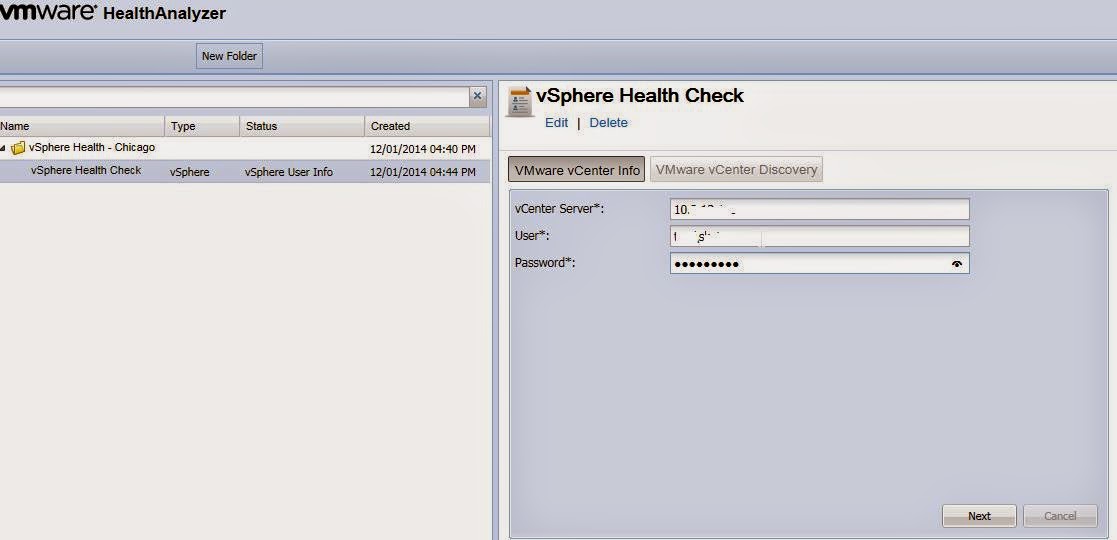This screenshot has height=540, width=1117.
Task: Sort by the Status column header
Action: 302,126
